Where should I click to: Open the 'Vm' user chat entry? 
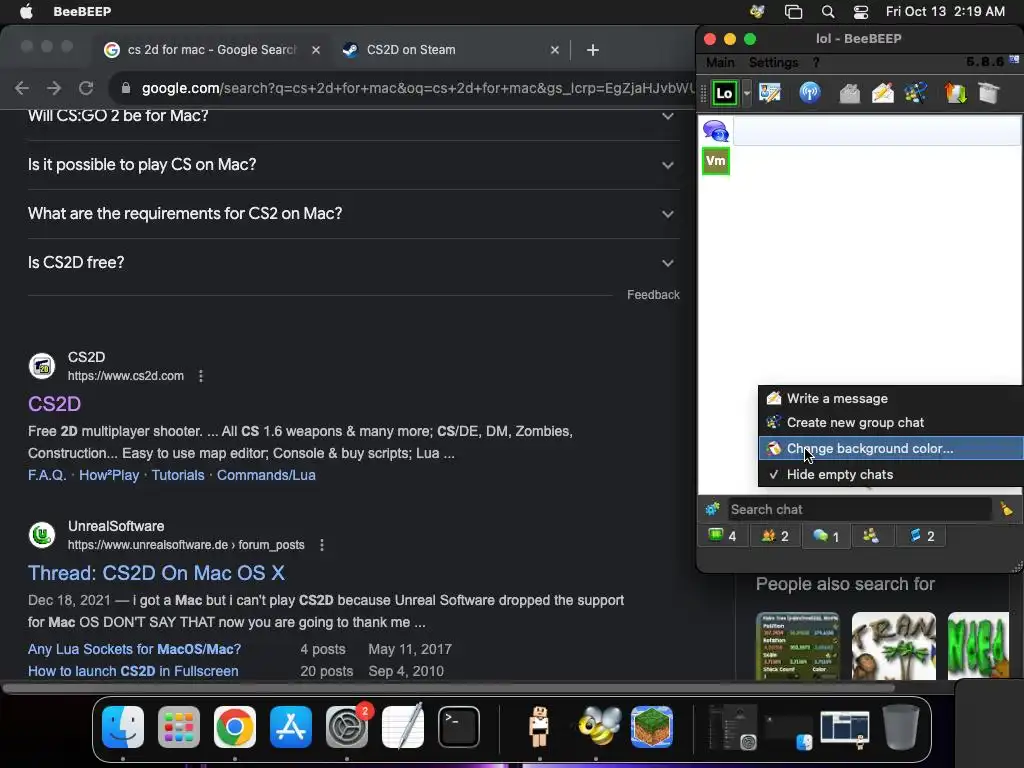716,161
